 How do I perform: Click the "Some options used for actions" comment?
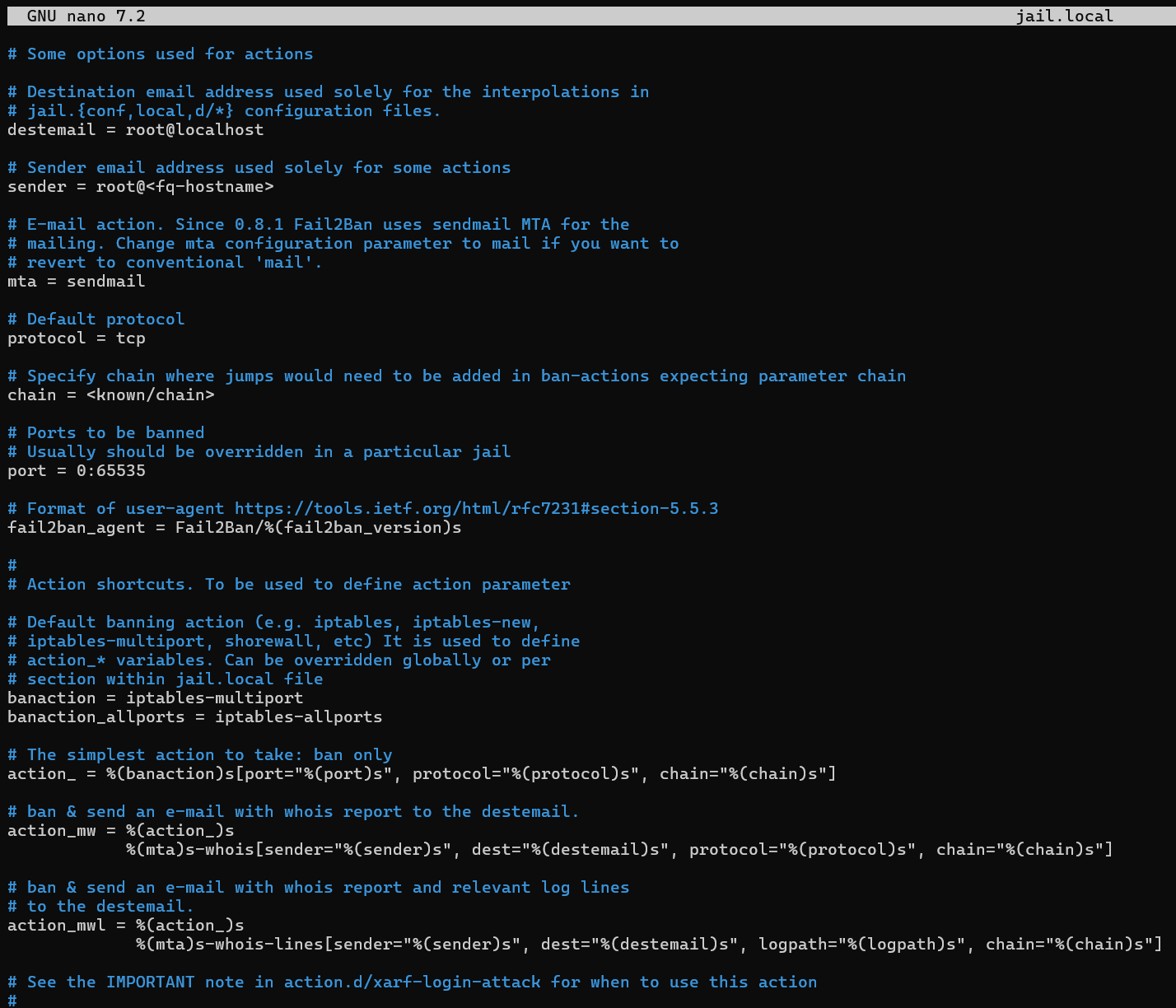170,54
